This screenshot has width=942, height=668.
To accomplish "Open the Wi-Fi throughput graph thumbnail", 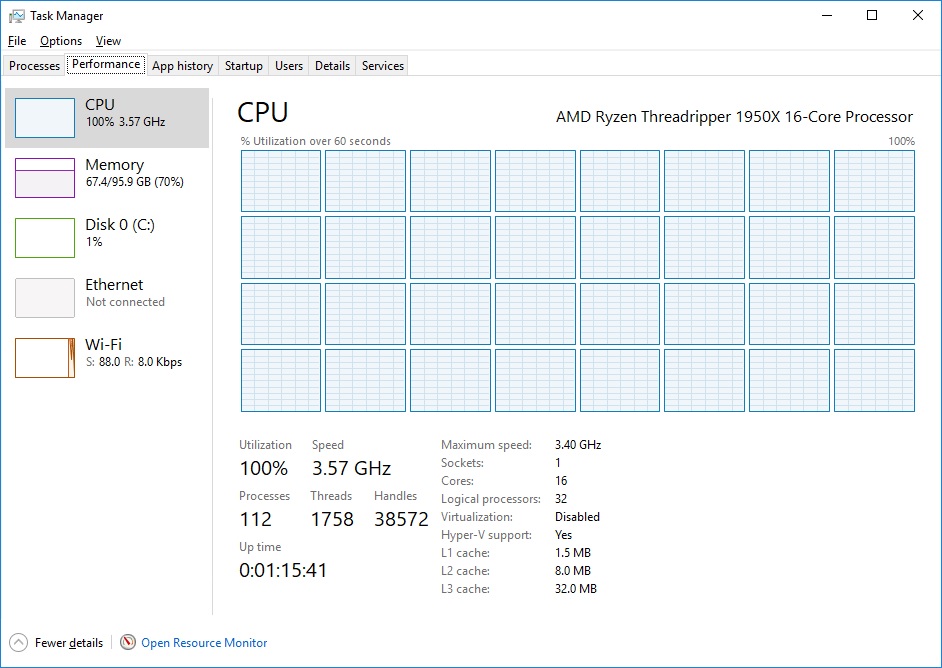I will [45, 357].
